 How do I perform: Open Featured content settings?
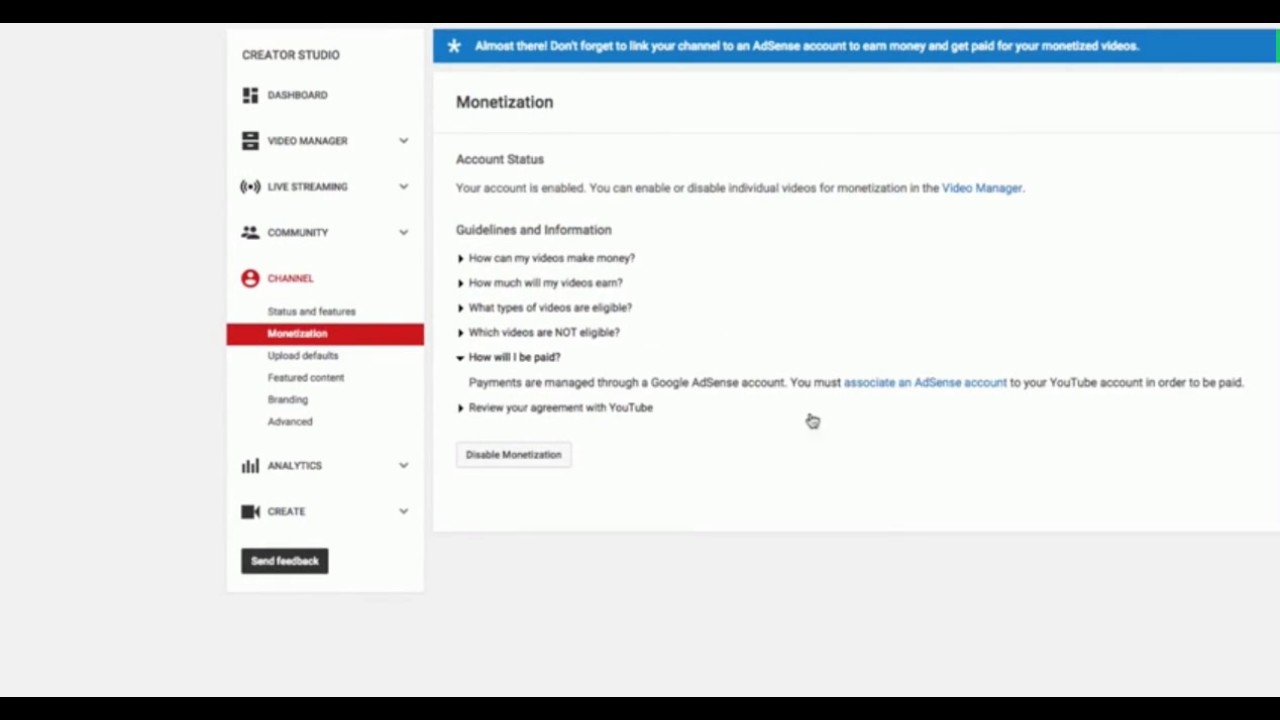(x=306, y=378)
